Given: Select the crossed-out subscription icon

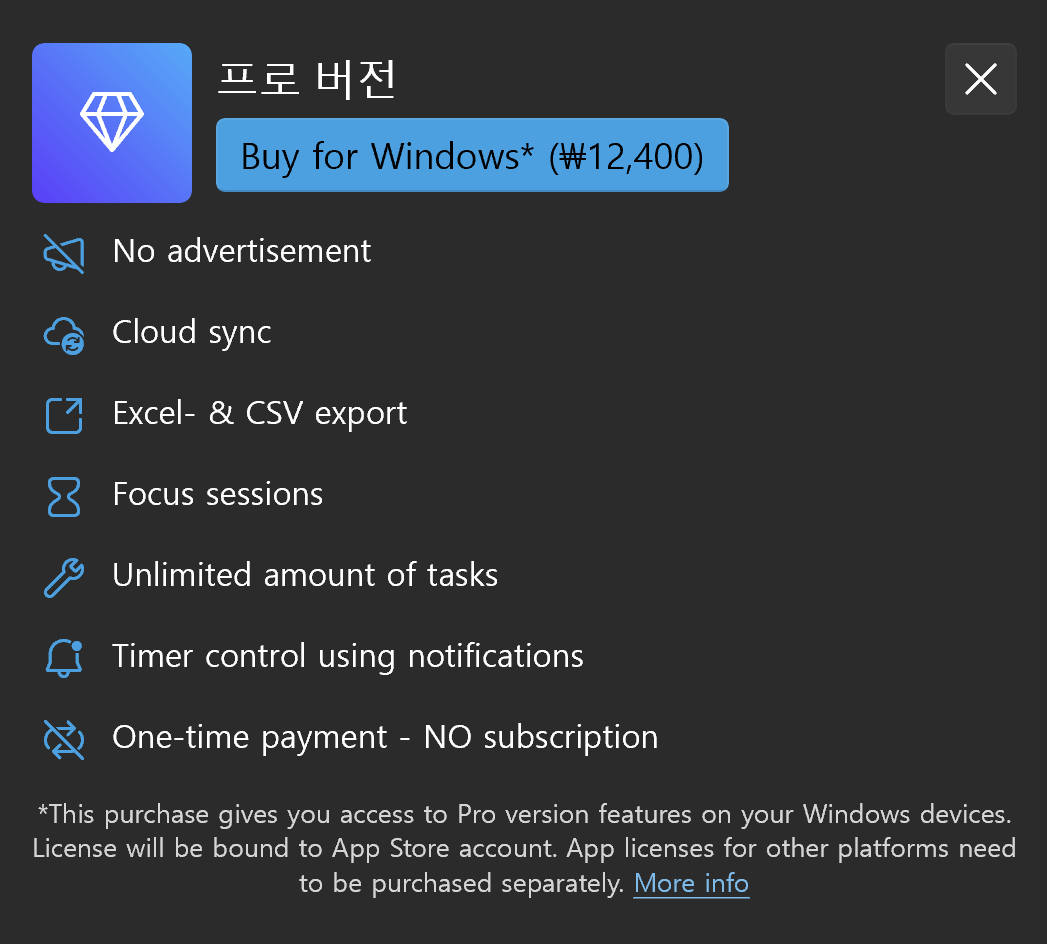Looking at the screenshot, I should 62,738.
